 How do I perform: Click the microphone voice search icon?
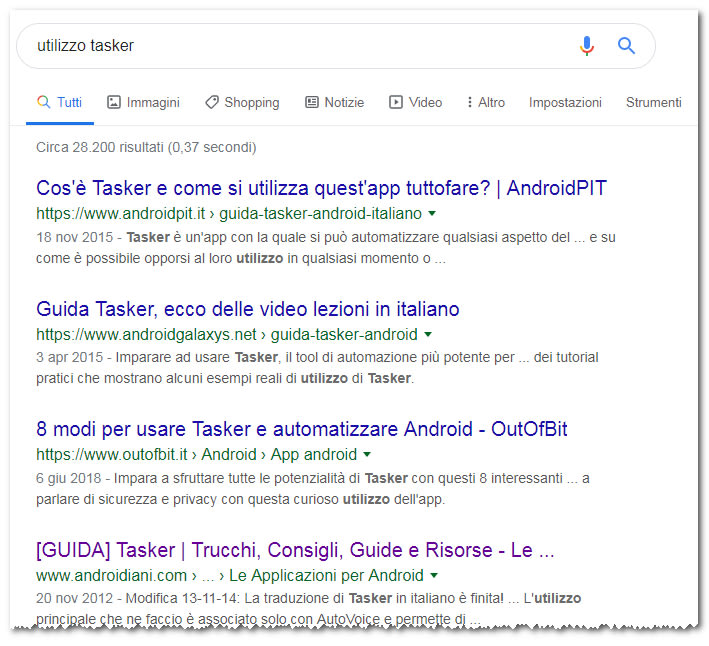(586, 46)
